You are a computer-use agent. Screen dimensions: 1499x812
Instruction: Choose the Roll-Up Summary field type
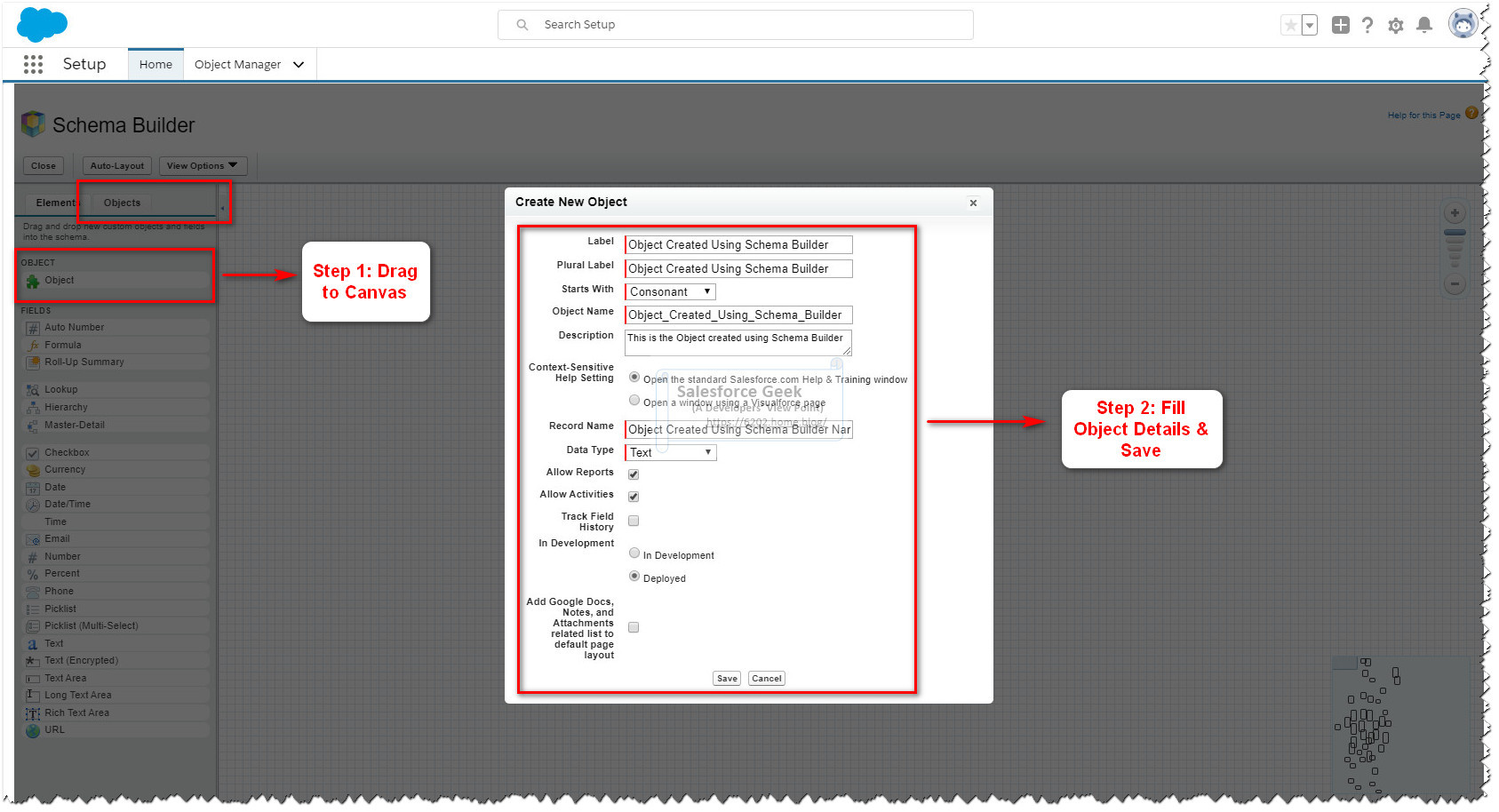tap(82, 362)
